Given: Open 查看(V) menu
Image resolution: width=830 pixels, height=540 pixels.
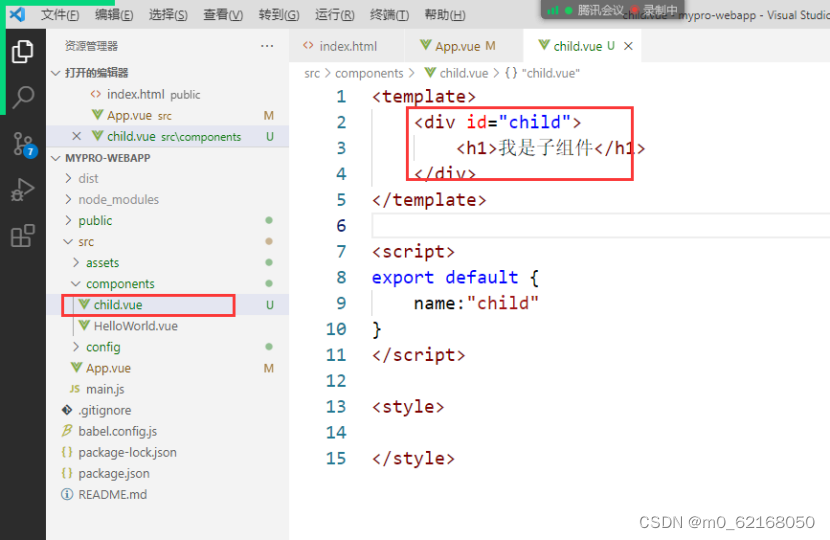Looking at the screenshot, I should (x=223, y=14).
